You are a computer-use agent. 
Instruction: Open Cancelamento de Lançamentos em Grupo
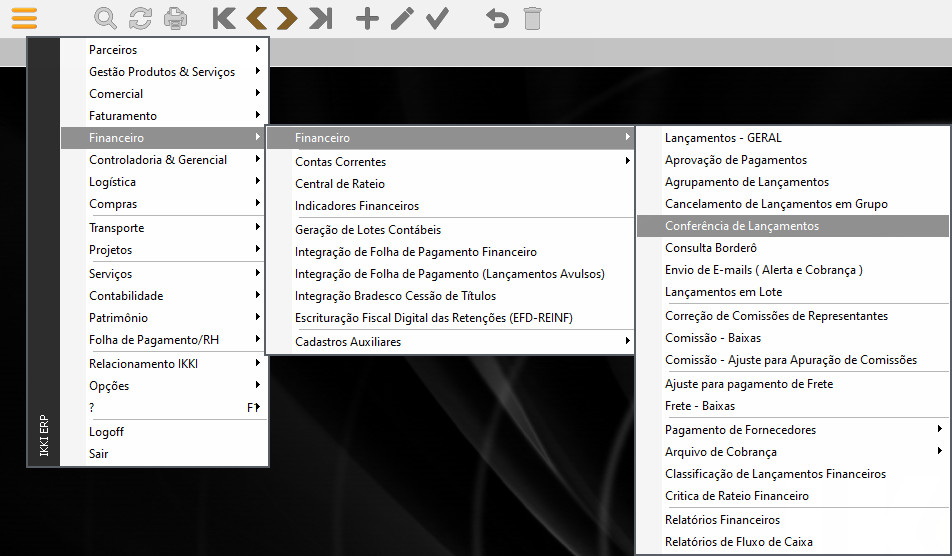tap(793, 203)
